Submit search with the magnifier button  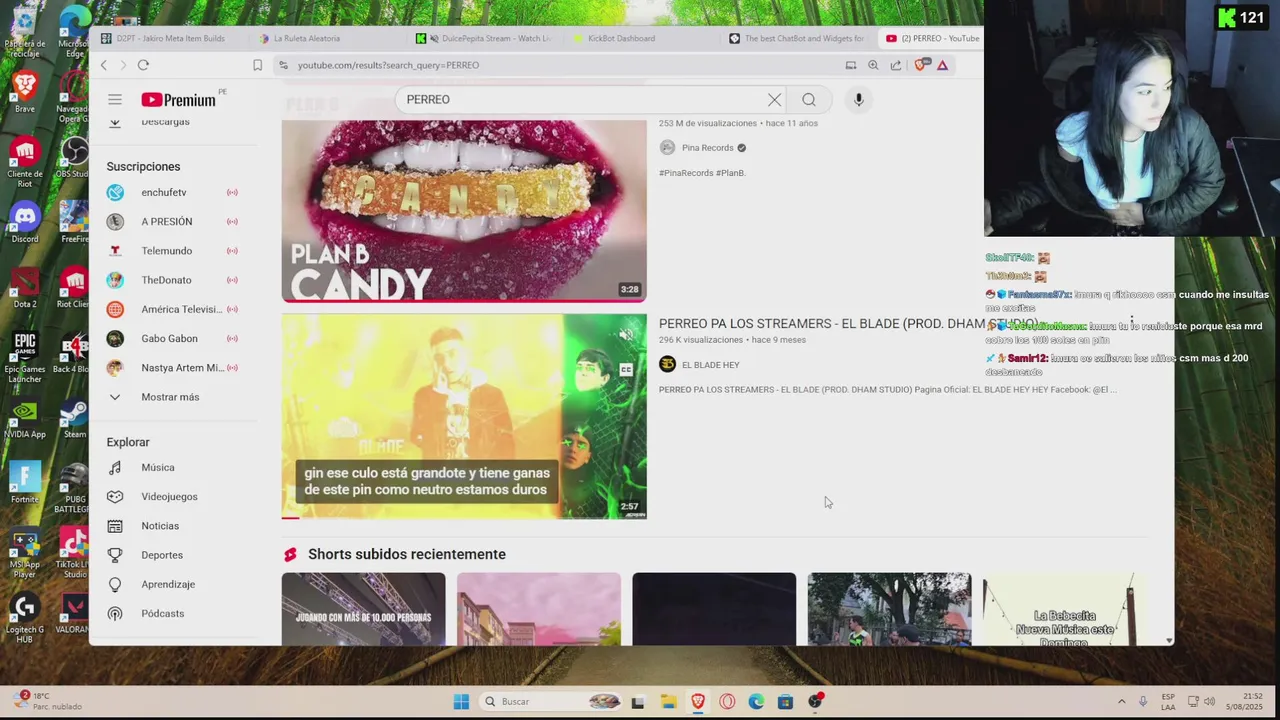[x=809, y=99]
